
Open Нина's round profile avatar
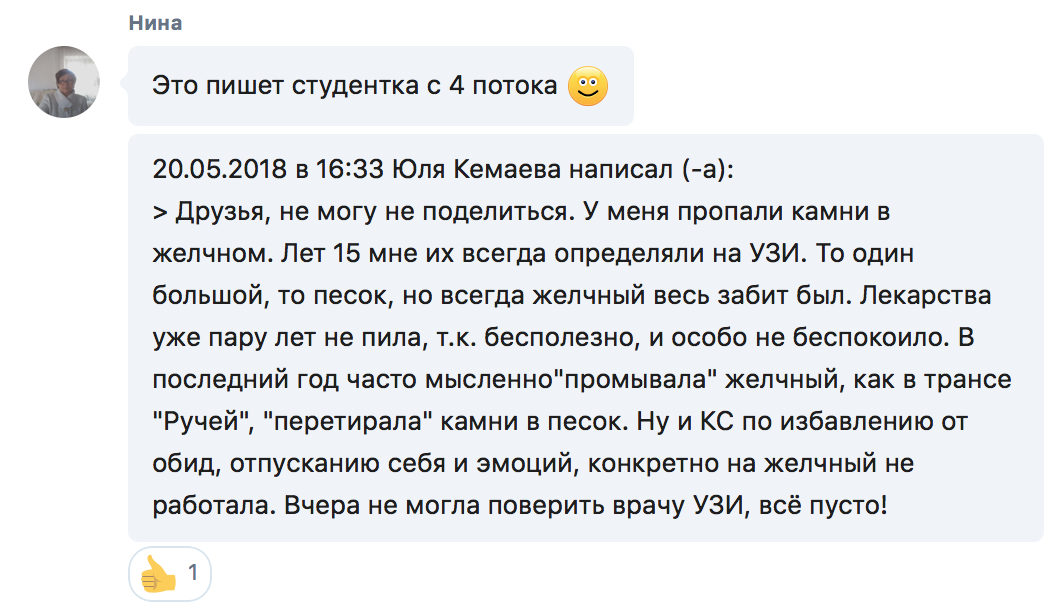[64, 82]
